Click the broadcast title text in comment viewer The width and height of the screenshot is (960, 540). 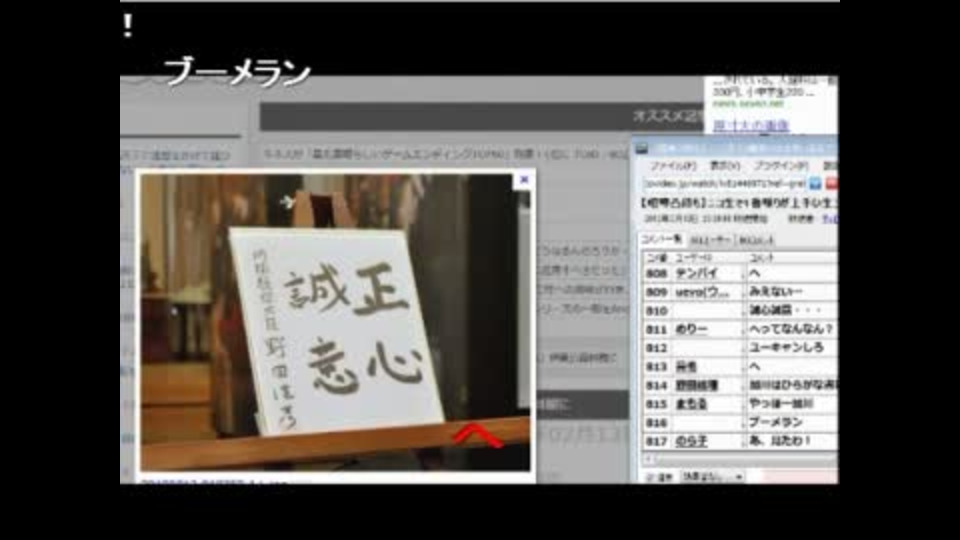pos(738,202)
